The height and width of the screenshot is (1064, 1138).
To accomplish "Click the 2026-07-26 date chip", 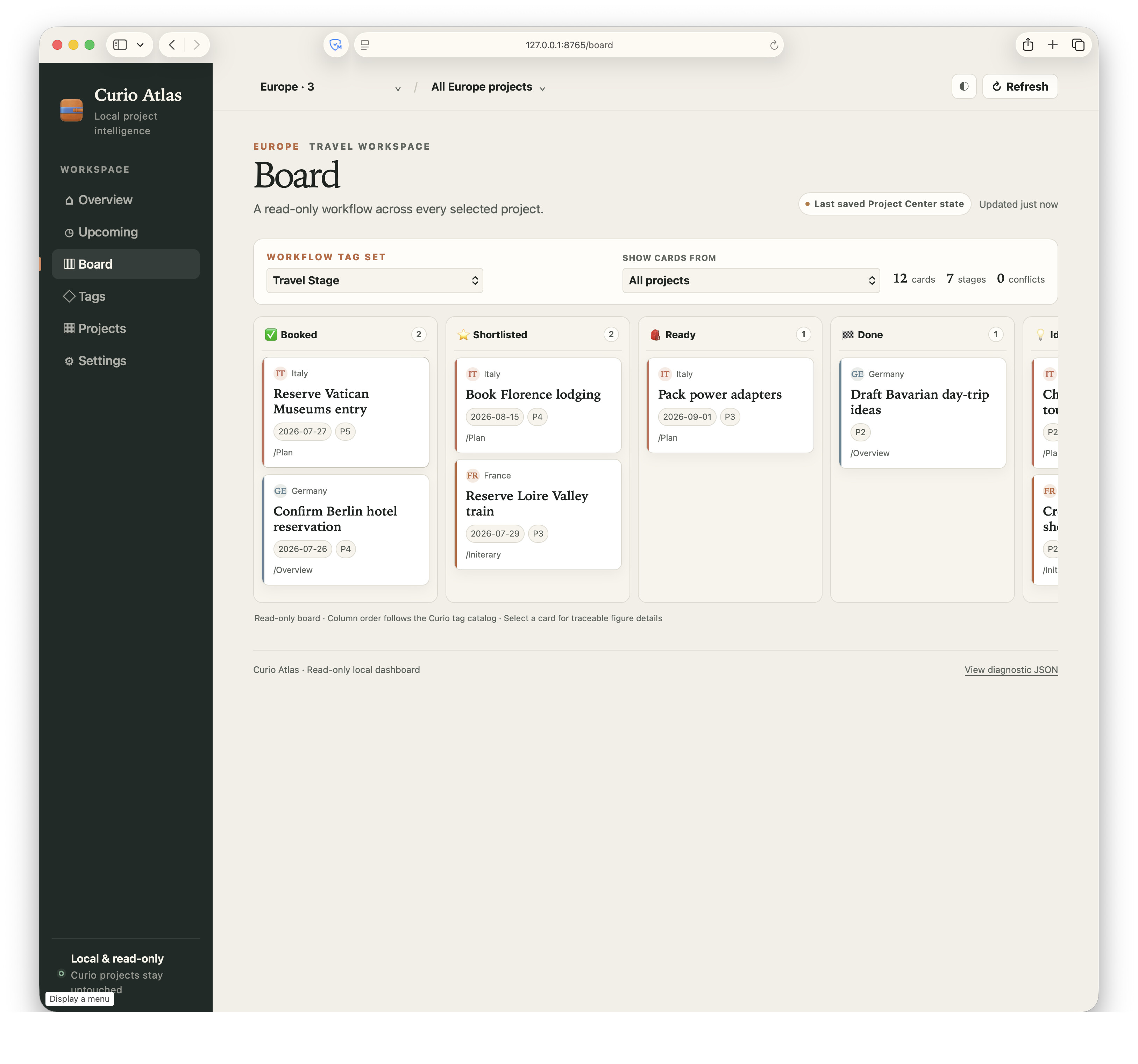I will (x=303, y=549).
